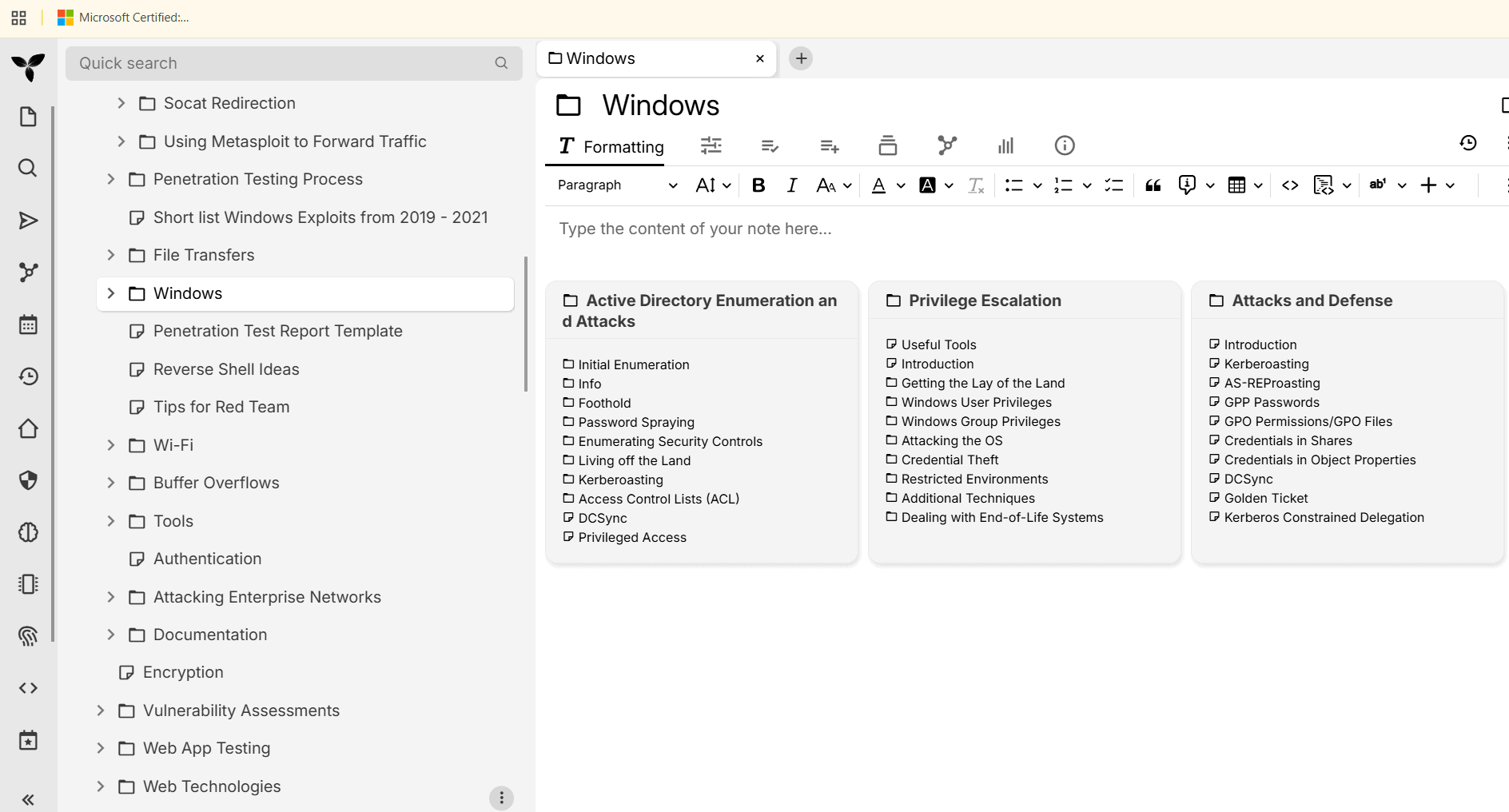The height and width of the screenshot is (812, 1509).
Task: Open the Privilege Escalation child card title
Action: tap(985, 301)
